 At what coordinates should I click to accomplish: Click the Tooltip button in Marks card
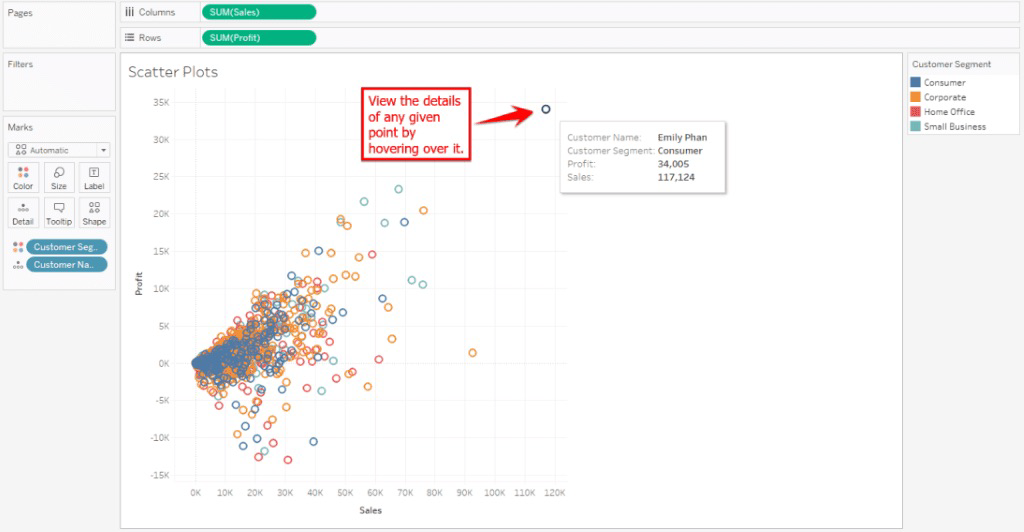[x=59, y=213]
